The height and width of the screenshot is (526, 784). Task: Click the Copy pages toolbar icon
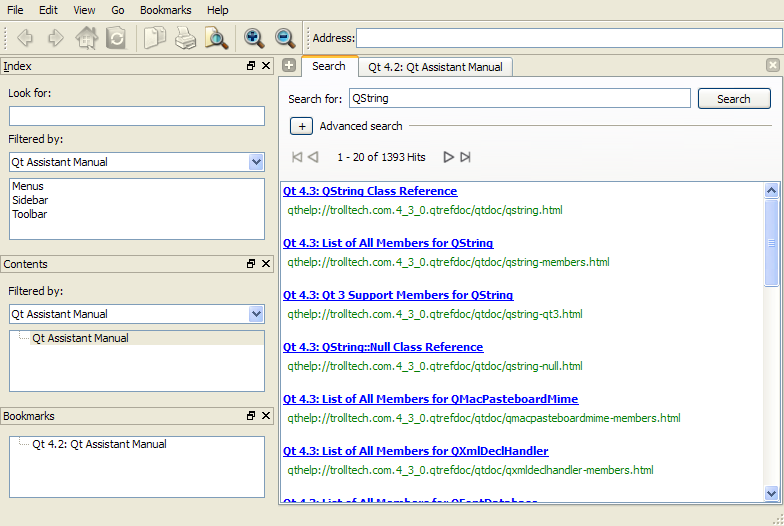(x=154, y=38)
